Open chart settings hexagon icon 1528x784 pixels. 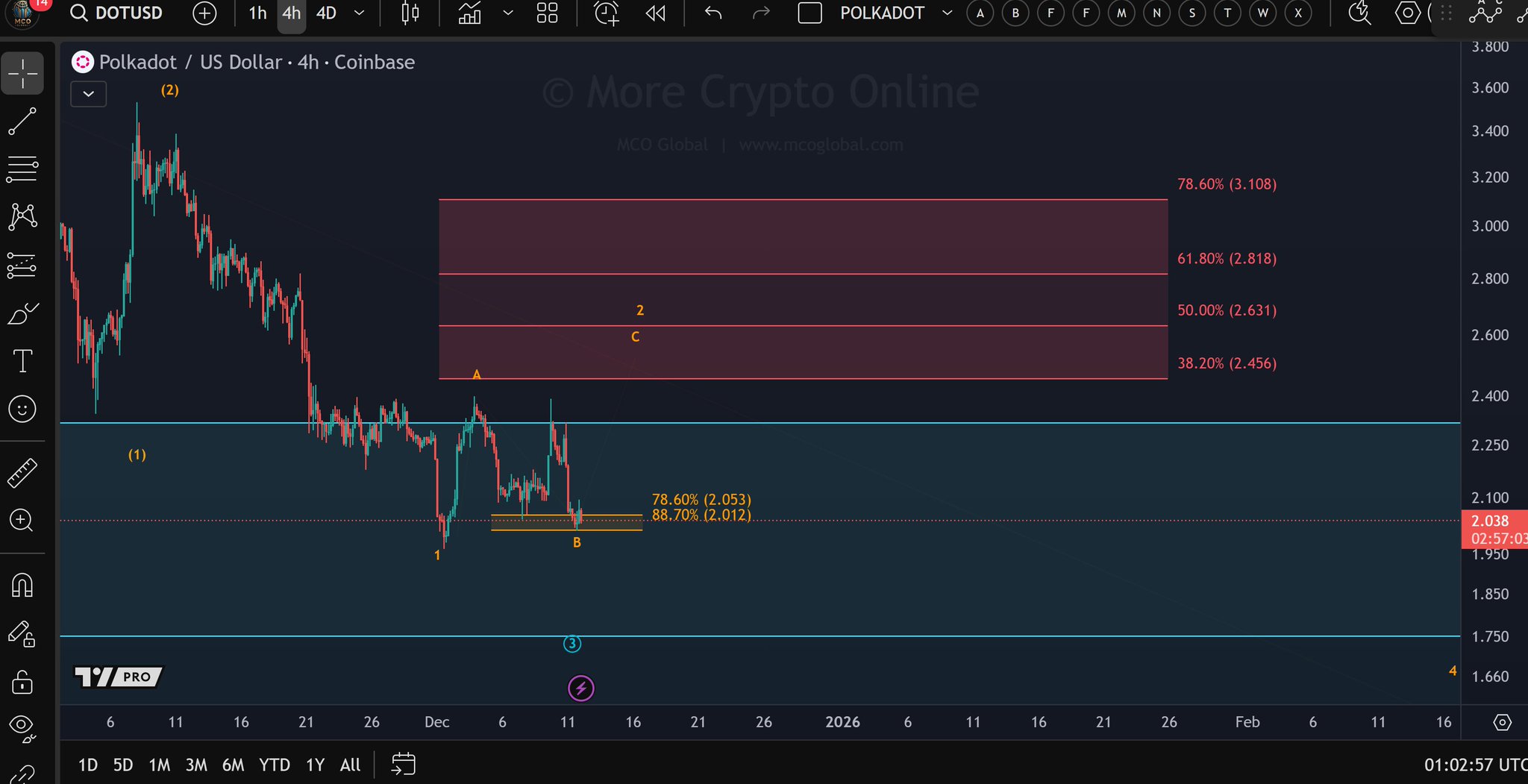coord(1408,13)
